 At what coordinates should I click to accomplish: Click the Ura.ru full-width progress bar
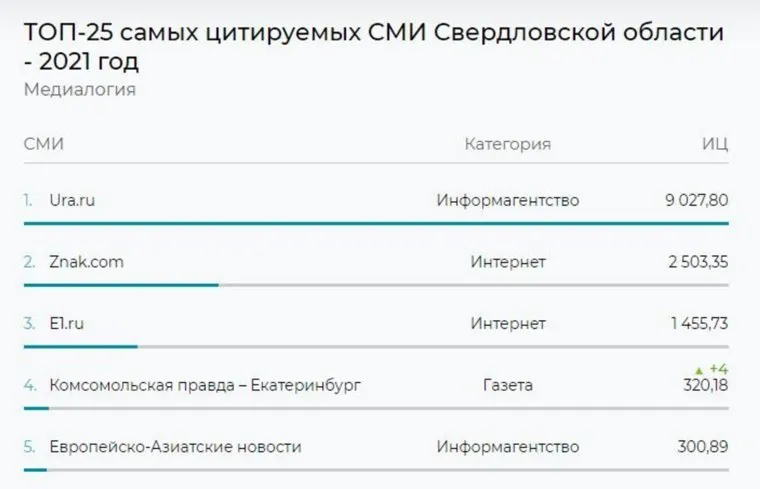pos(376,223)
